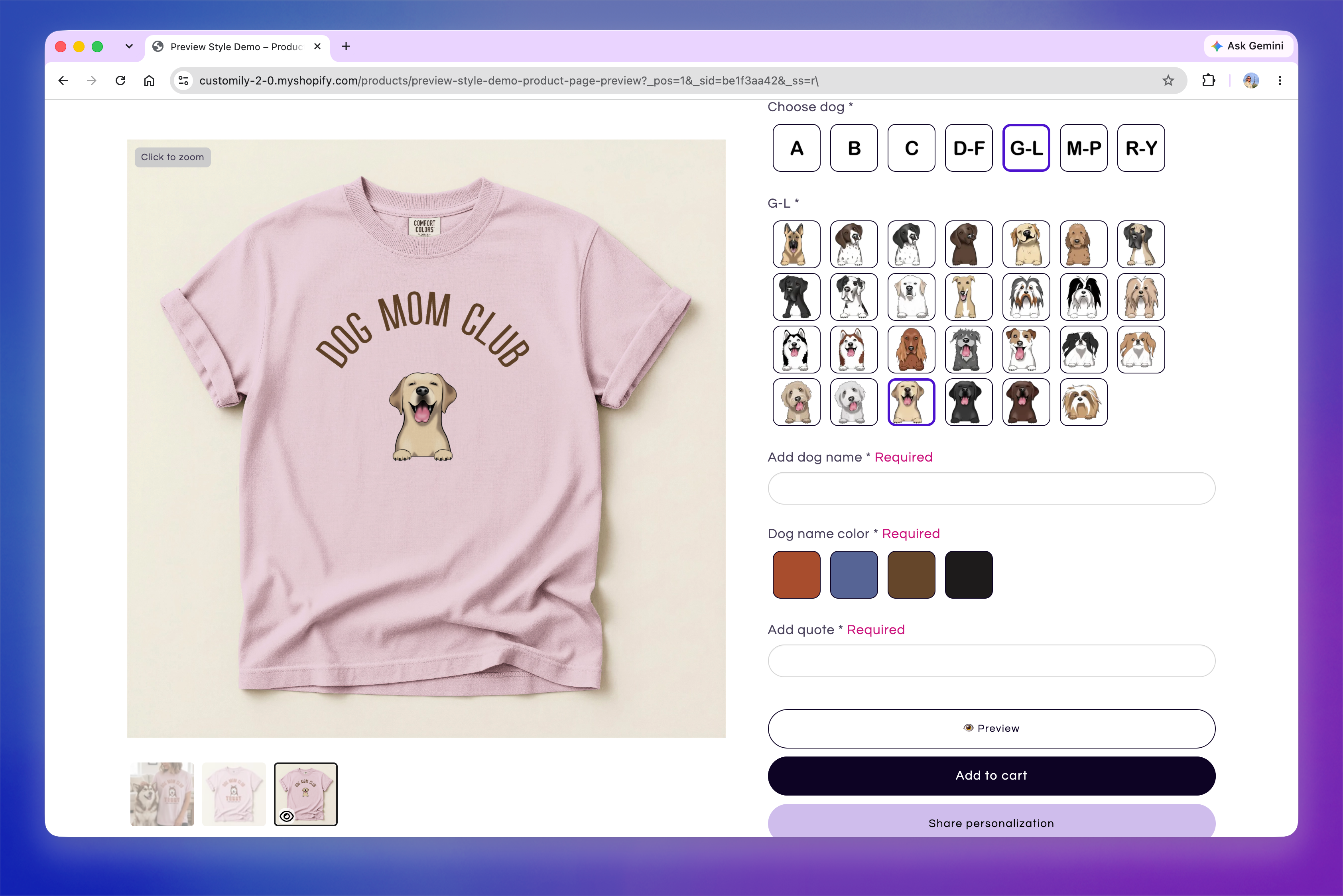Pick the black Labrador dog
Image resolution: width=1343 pixels, height=896 pixels.
tap(969, 402)
